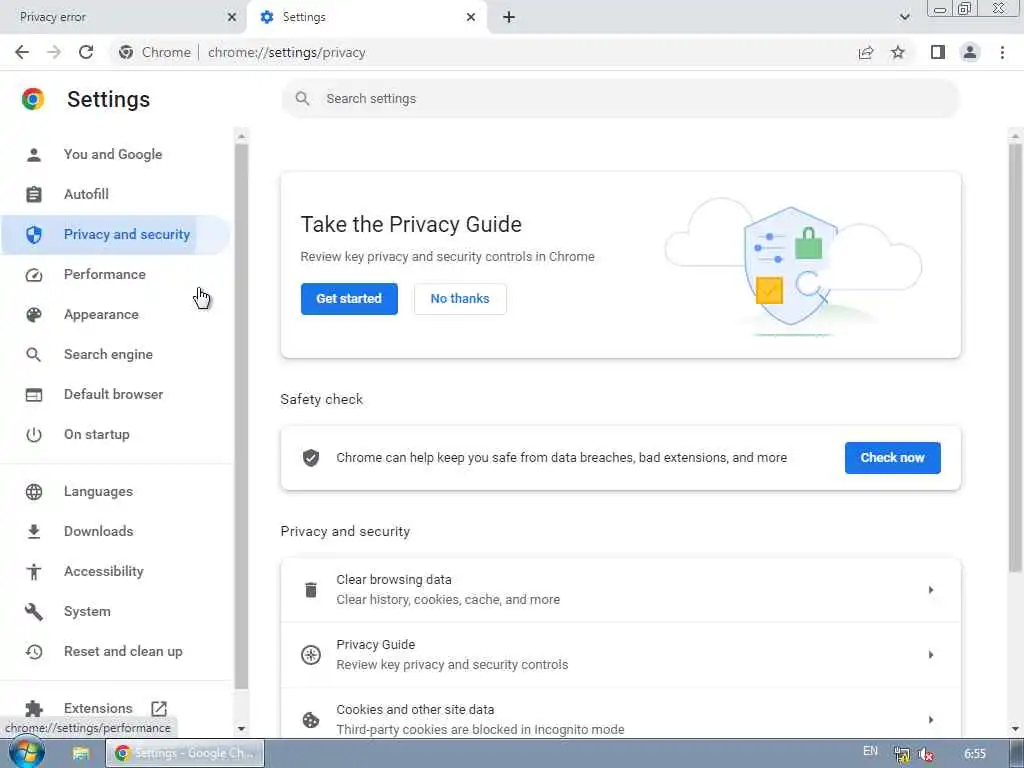Click the EN language indicator

[x=870, y=751]
